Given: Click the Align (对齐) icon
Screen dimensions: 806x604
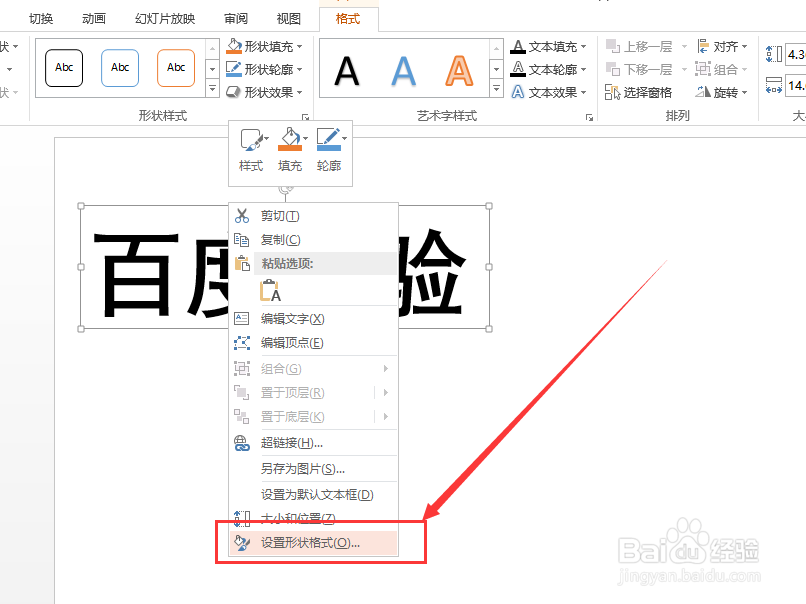Looking at the screenshot, I should pos(703,46).
